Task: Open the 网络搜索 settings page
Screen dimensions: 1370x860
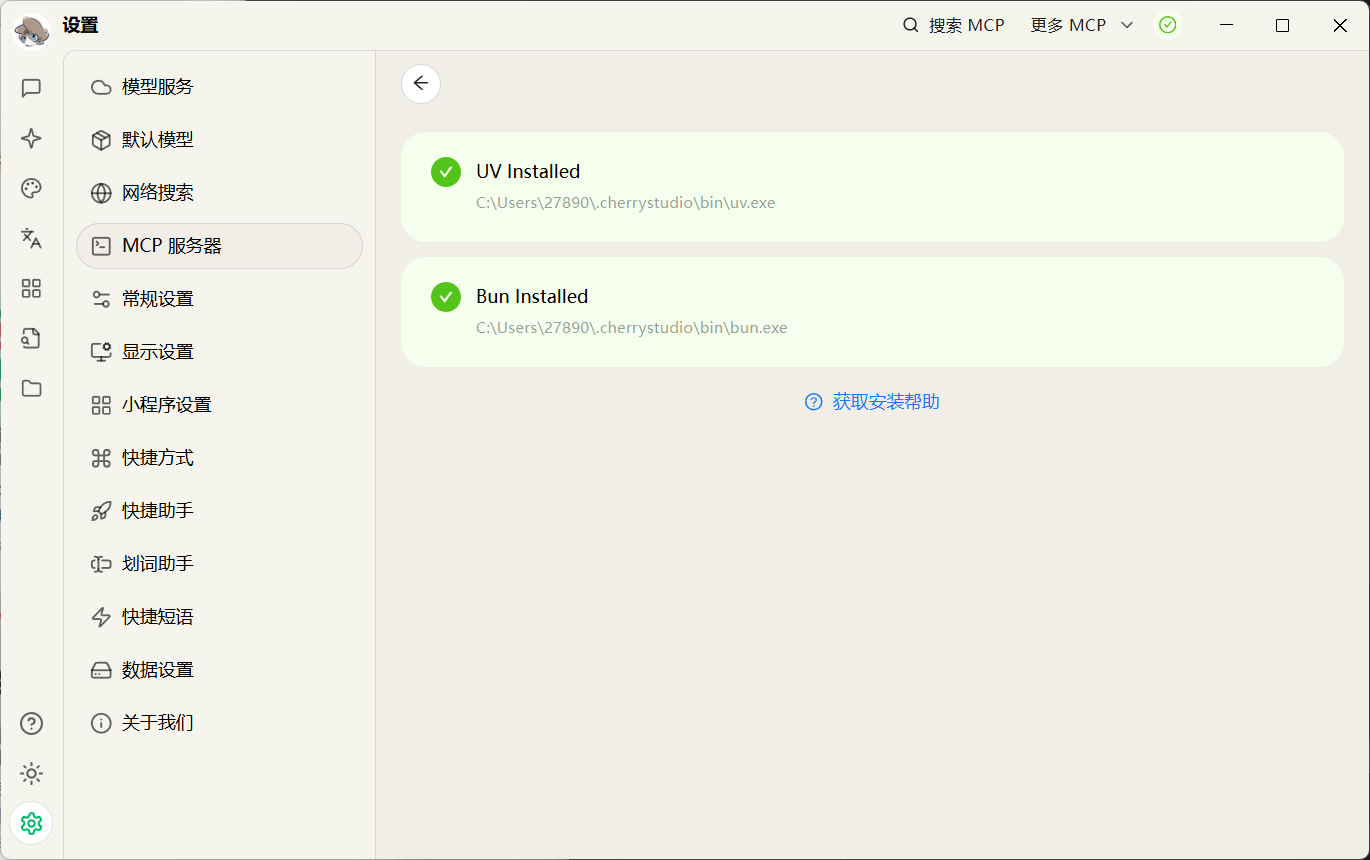Action: coord(155,192)
